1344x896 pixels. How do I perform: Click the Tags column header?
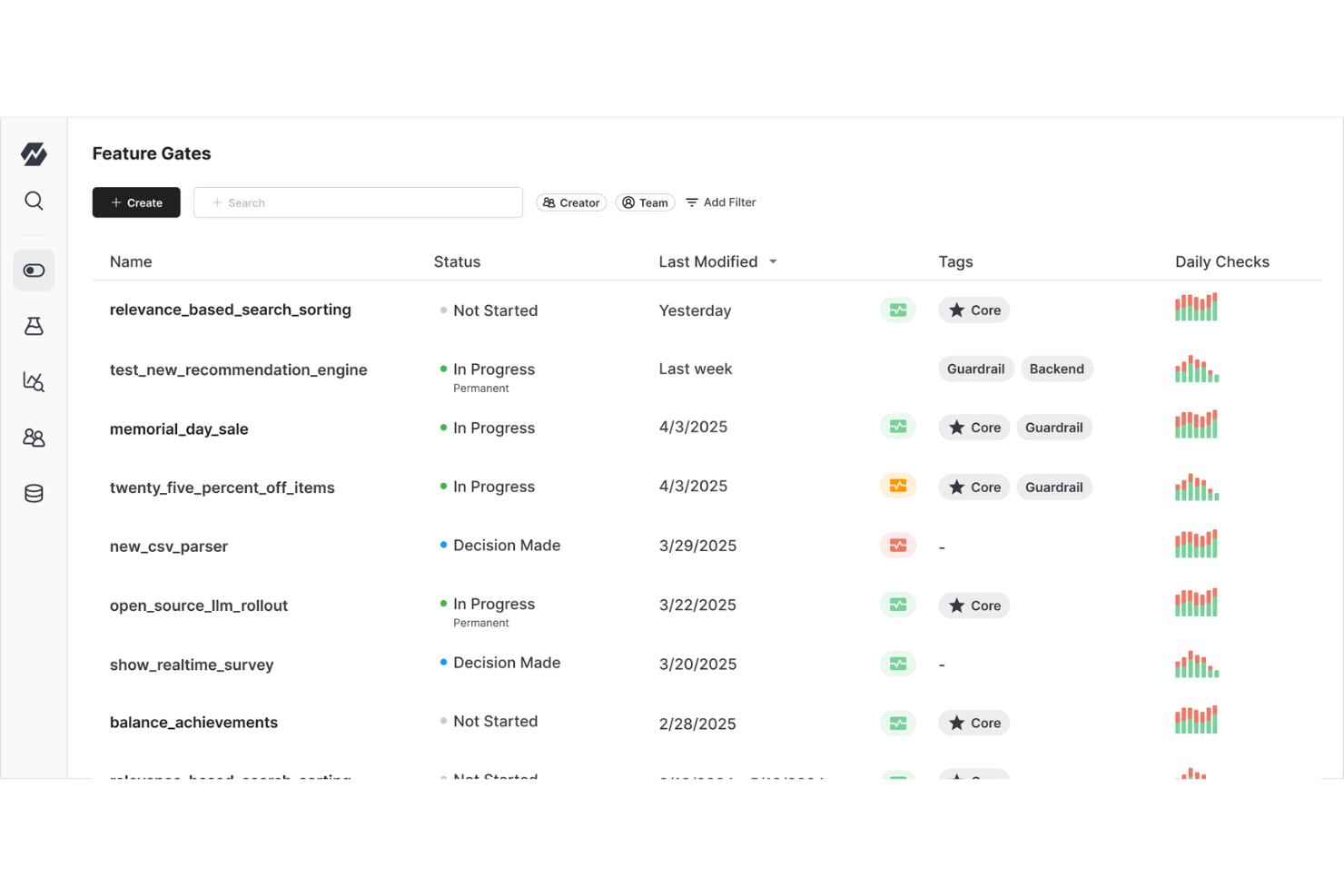click(955, 261)
